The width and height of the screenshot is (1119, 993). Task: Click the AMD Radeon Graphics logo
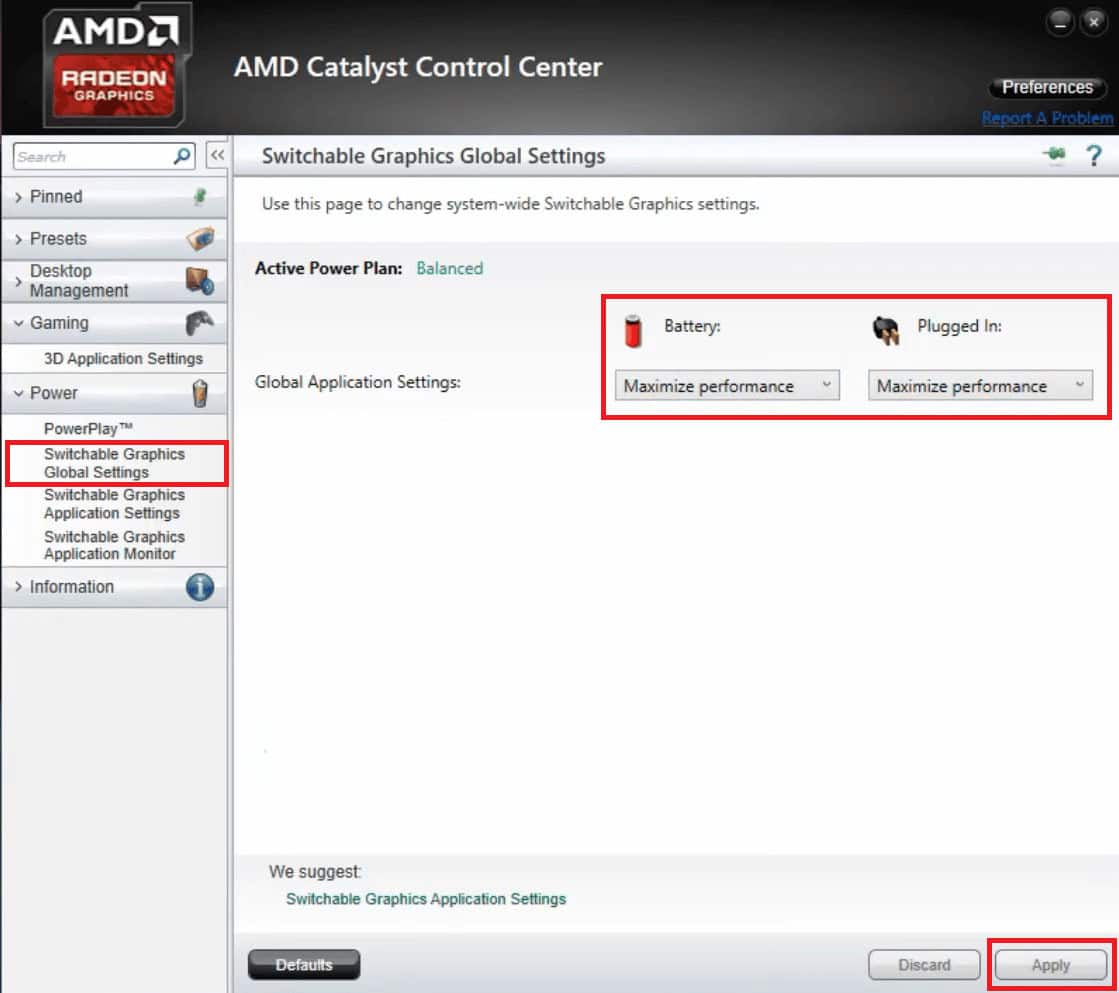point(116,66)
